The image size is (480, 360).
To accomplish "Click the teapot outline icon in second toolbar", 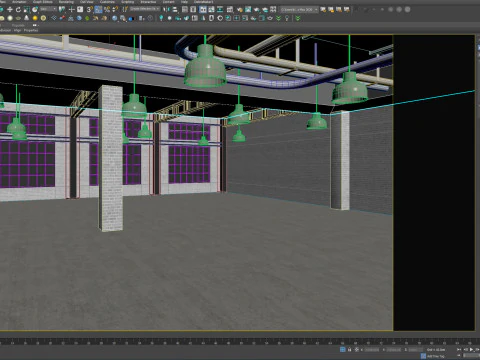I will point(270,18).
